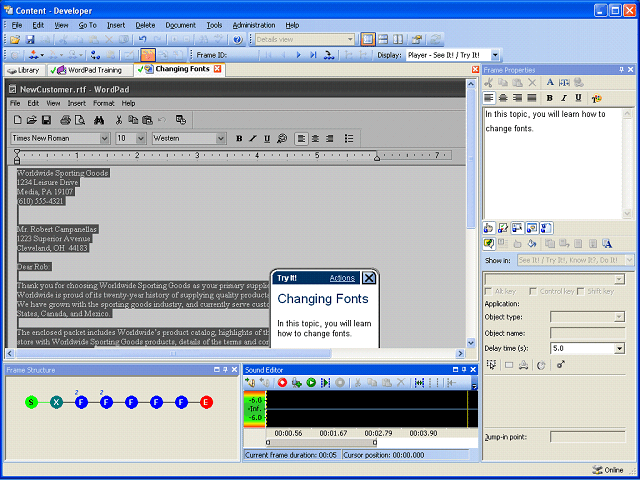640x480 pixels.
Task: Select the green S start frame node
Action: click(x=31, y=402)
